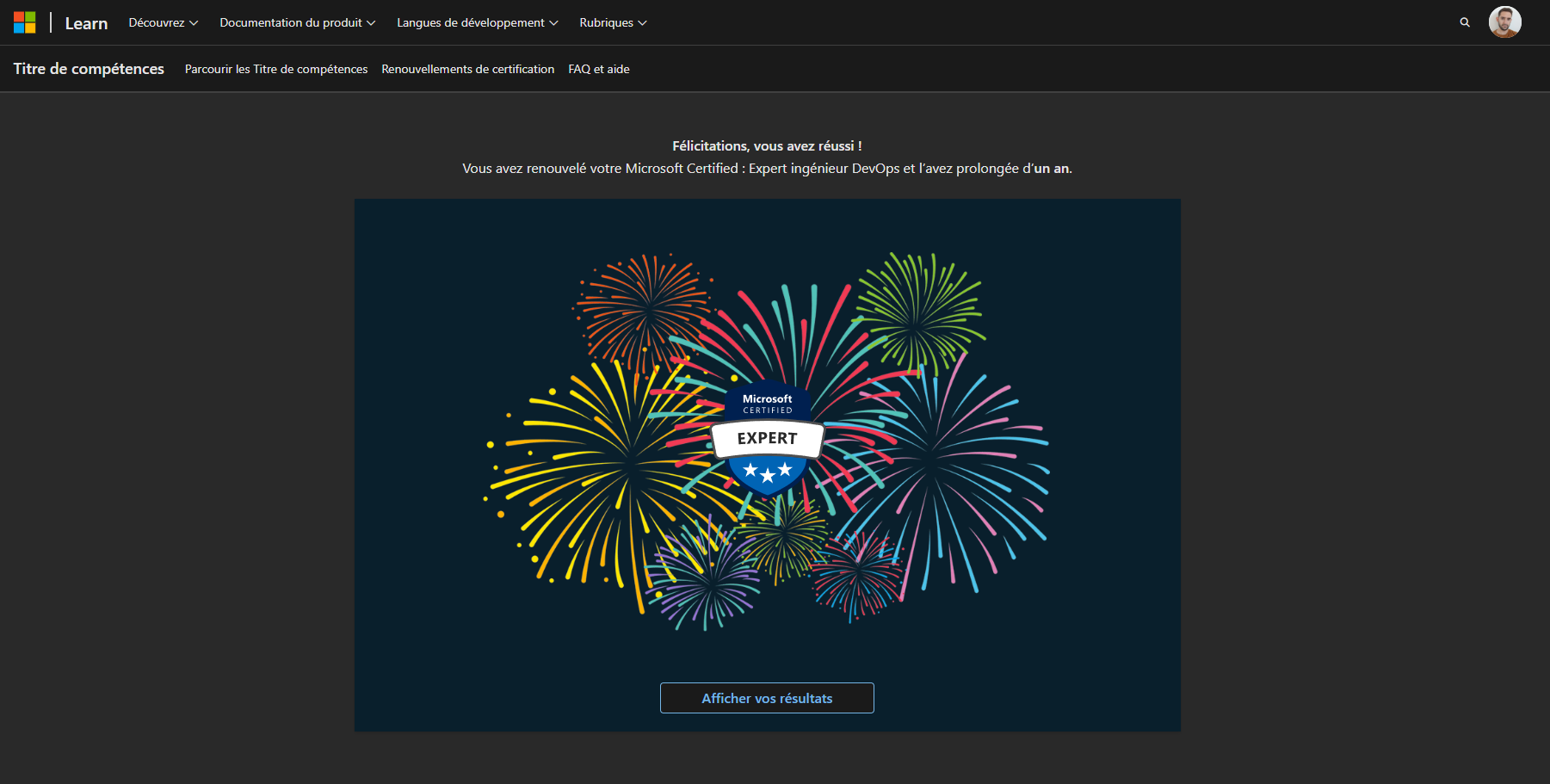Expand Documentation du produit menu
Screen dimensions: 1550x784
(298, 22)
